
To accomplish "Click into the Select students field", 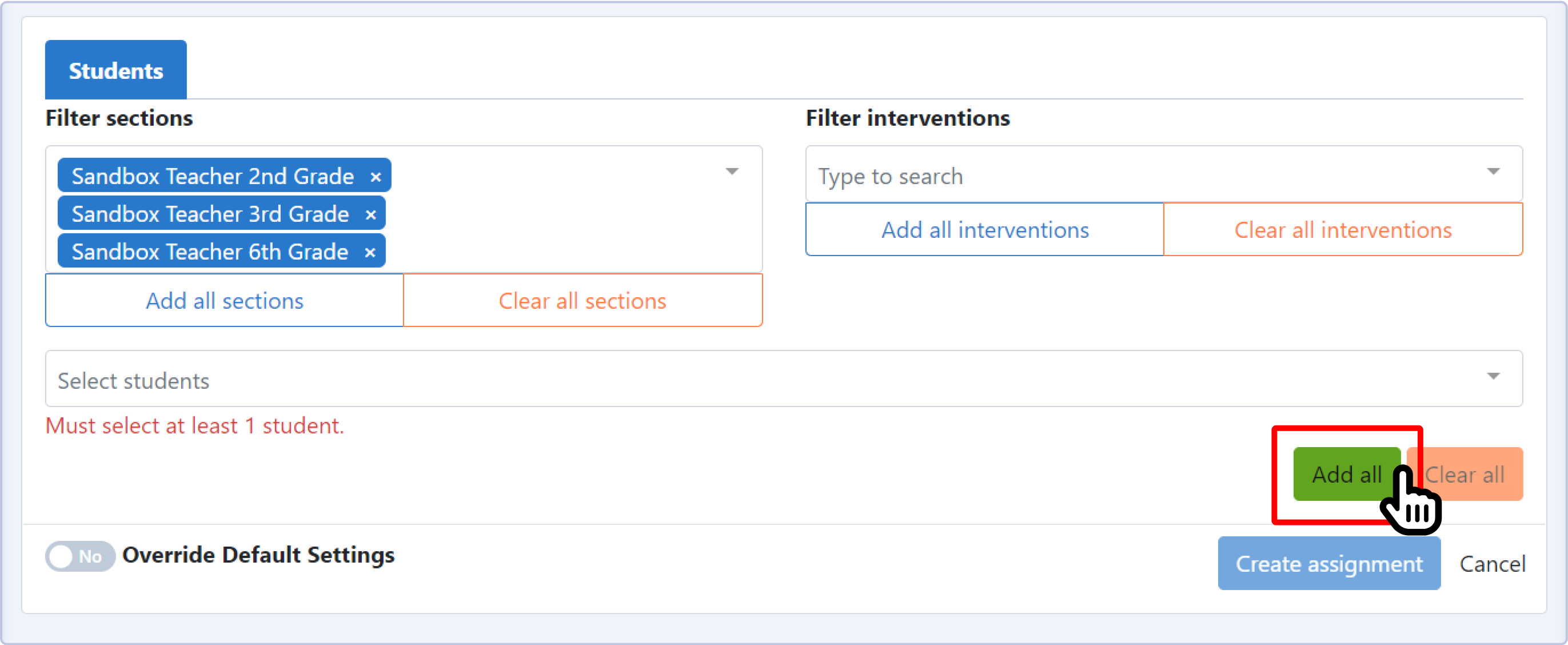I will 731,380.
